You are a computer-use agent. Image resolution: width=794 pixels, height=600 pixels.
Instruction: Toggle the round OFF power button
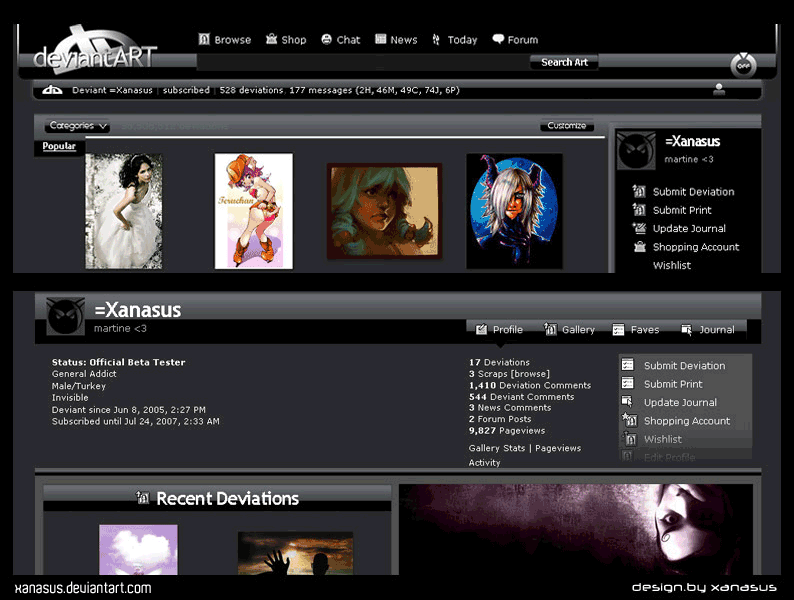pyautogui.click(x=743, y=65)
